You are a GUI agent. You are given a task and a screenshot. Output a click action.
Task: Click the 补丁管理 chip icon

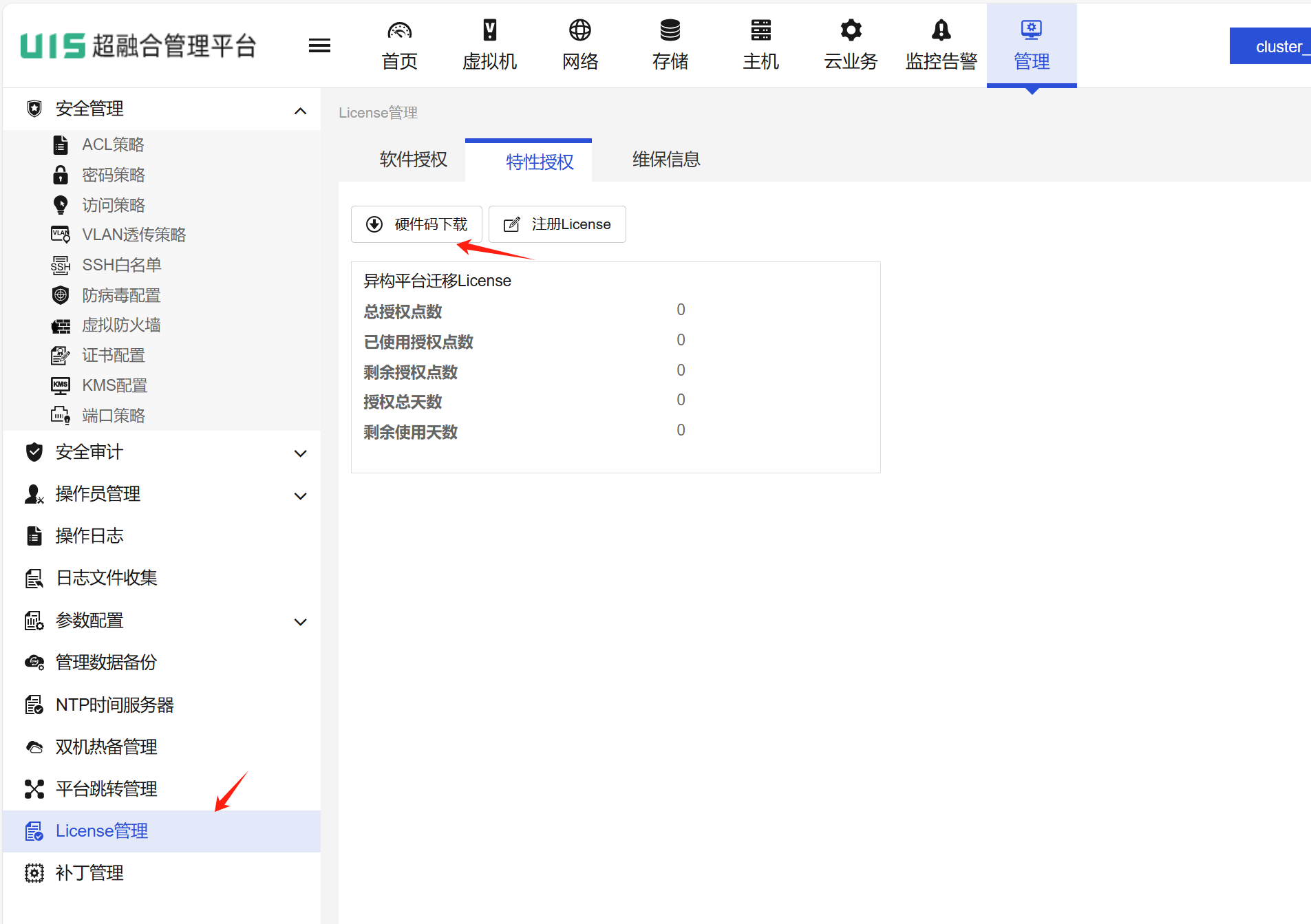pyautogui.click(x=34, y=872)
